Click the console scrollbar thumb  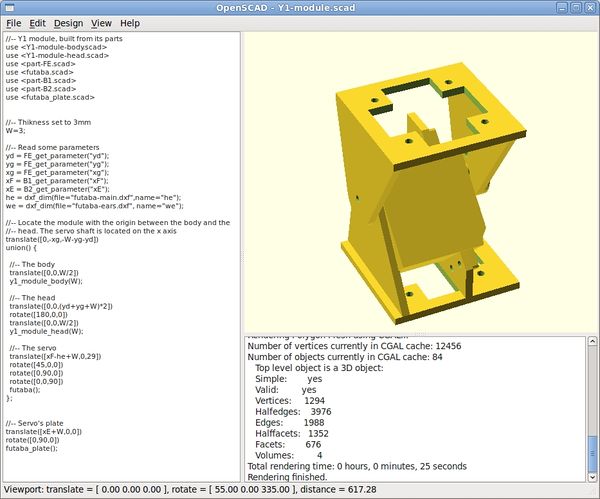tap(593, 452)
